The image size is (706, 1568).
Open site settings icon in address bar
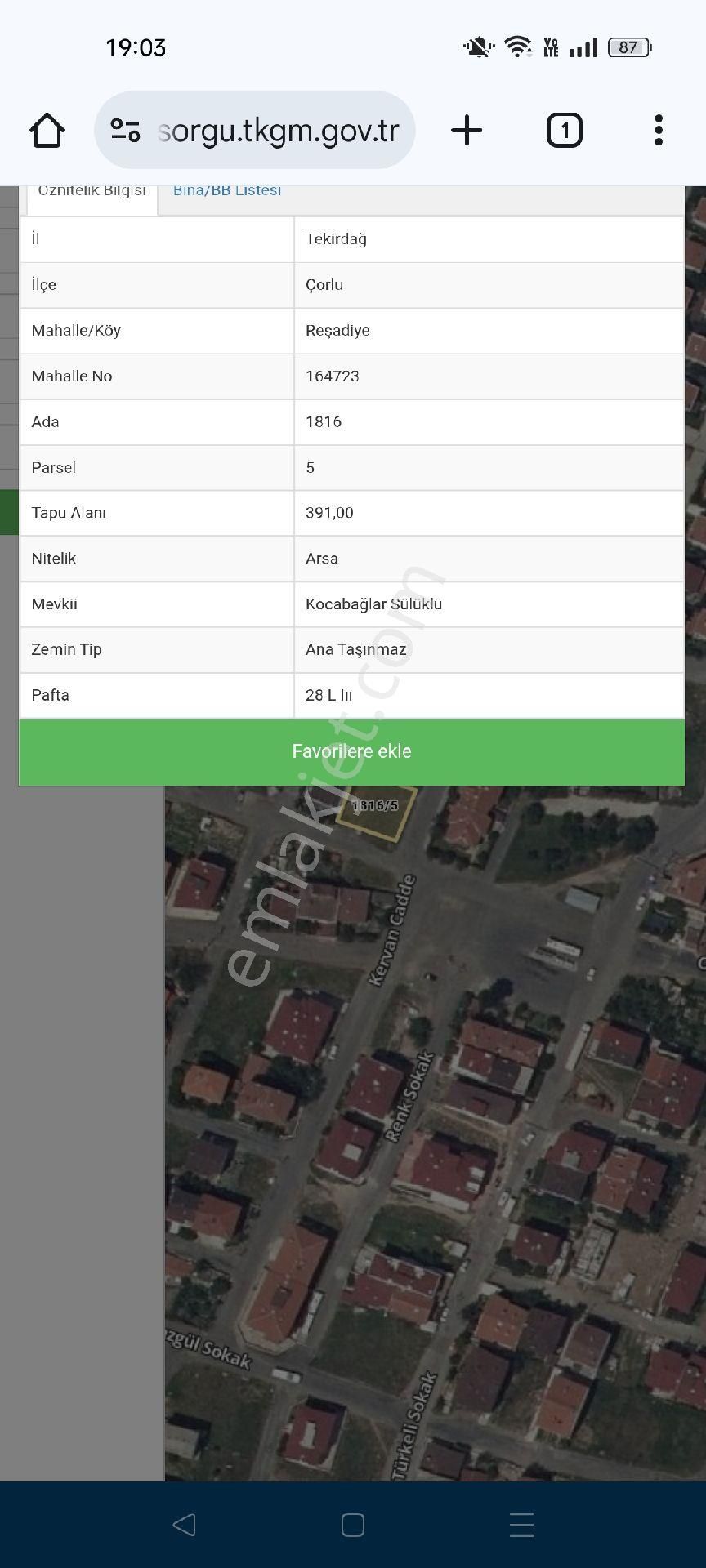126,131
